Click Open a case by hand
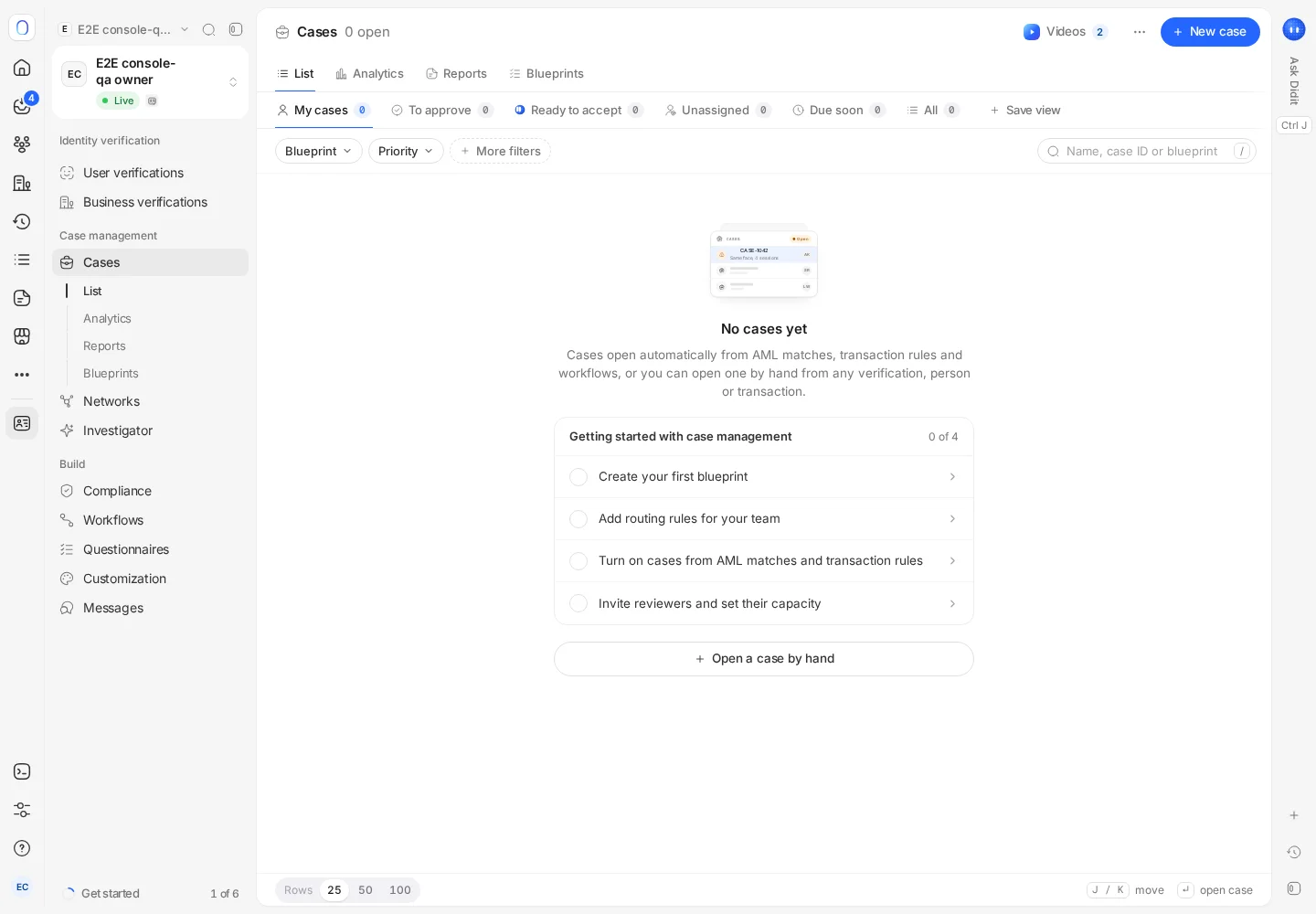The width and height of the screenshot is (1316, 914). (x=764, y=659)
